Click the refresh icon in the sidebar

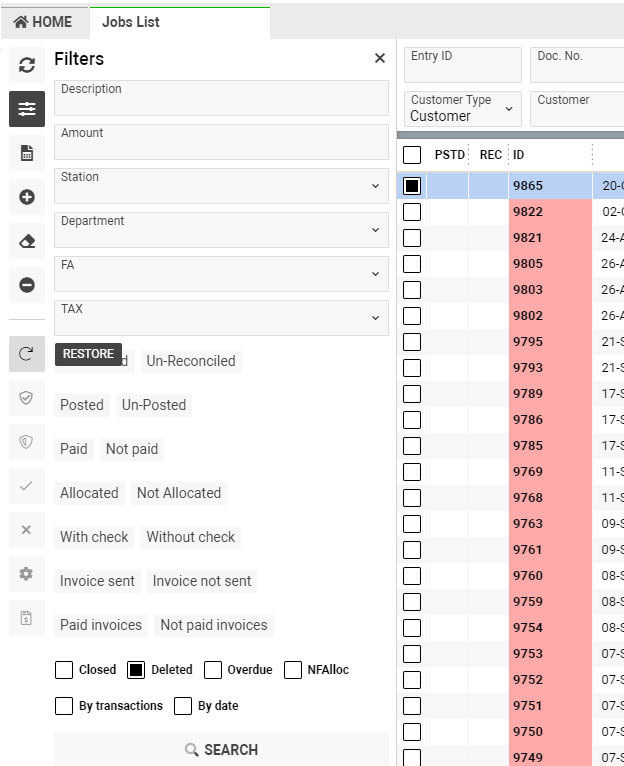coord(27,65)
